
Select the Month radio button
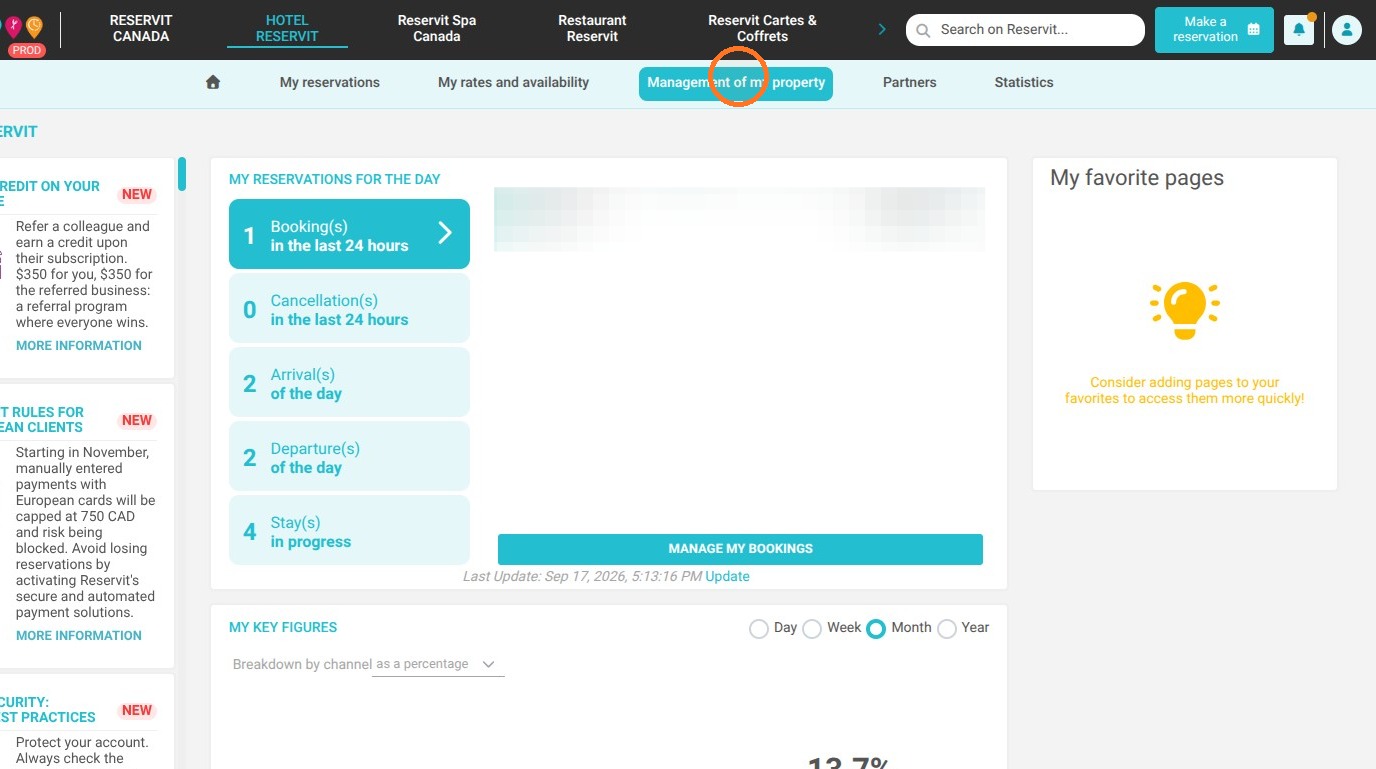[x=876, y=629]
